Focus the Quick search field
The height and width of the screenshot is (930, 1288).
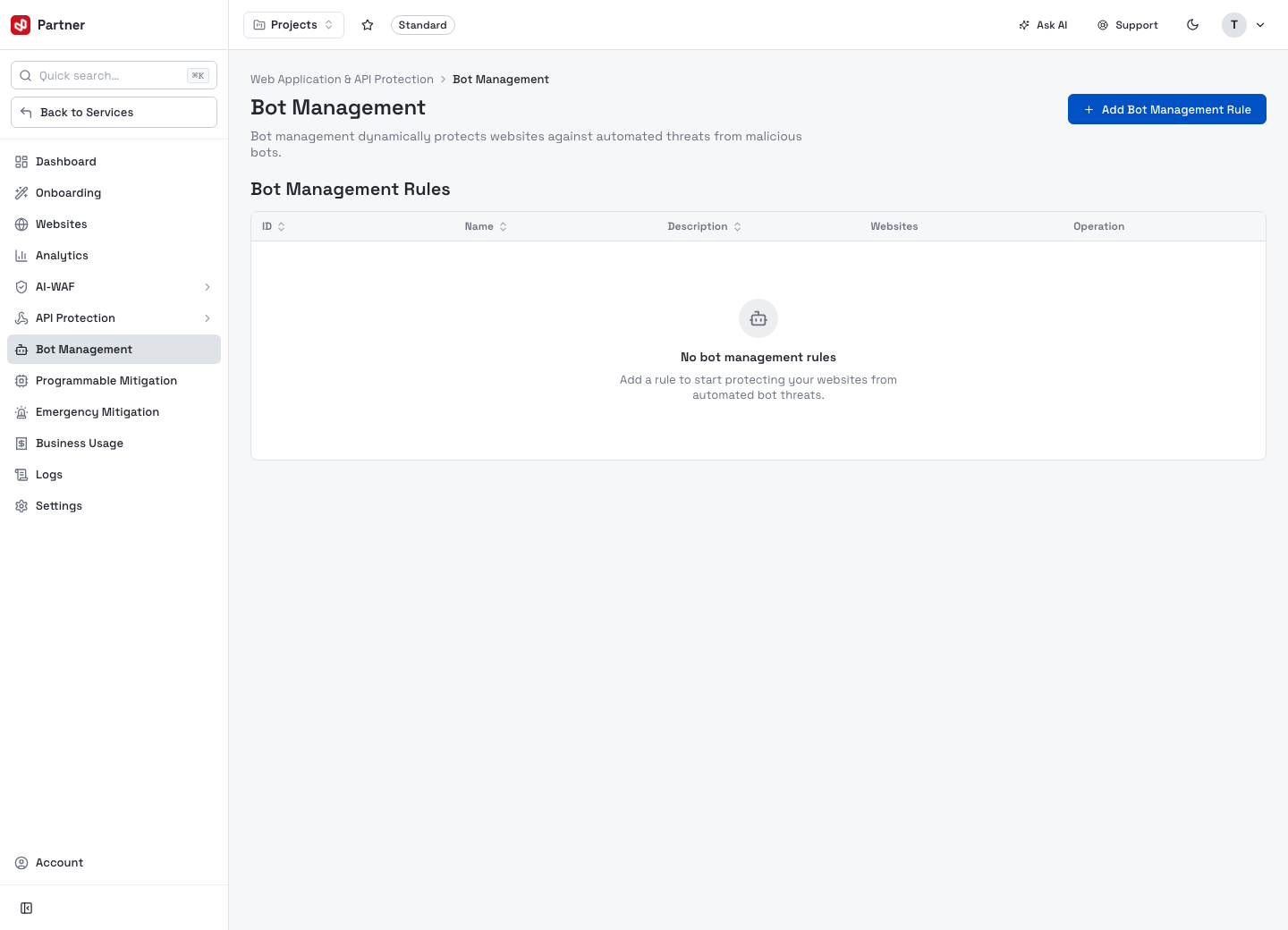tap(114, 75)
